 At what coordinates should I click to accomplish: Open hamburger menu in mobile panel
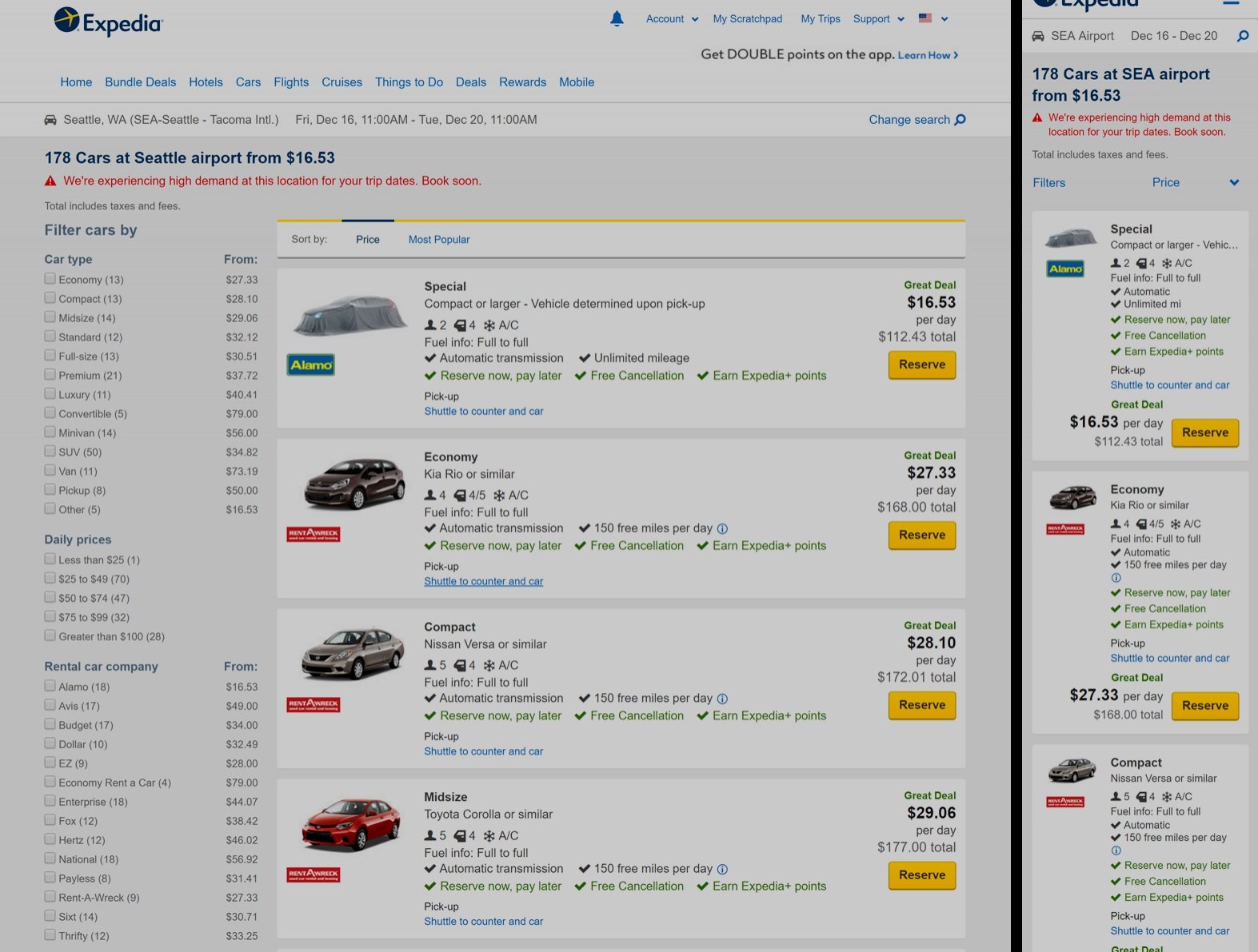[x=1231, y=3]
